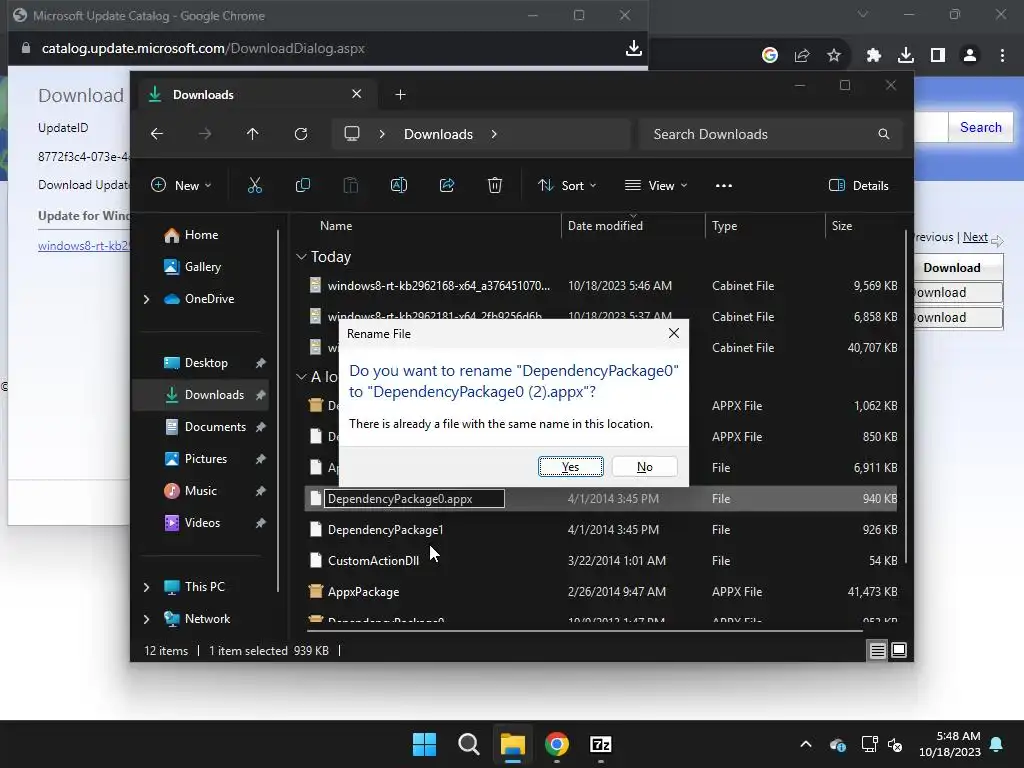The image size is (1024, 768).
Task: Add a new Explorer tab
Action: pos(400,95)
